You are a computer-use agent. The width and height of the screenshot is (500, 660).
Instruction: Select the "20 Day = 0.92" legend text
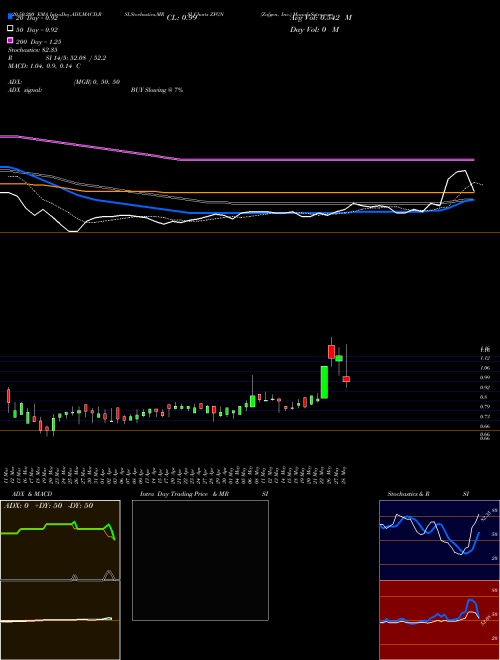click(36, 18)
